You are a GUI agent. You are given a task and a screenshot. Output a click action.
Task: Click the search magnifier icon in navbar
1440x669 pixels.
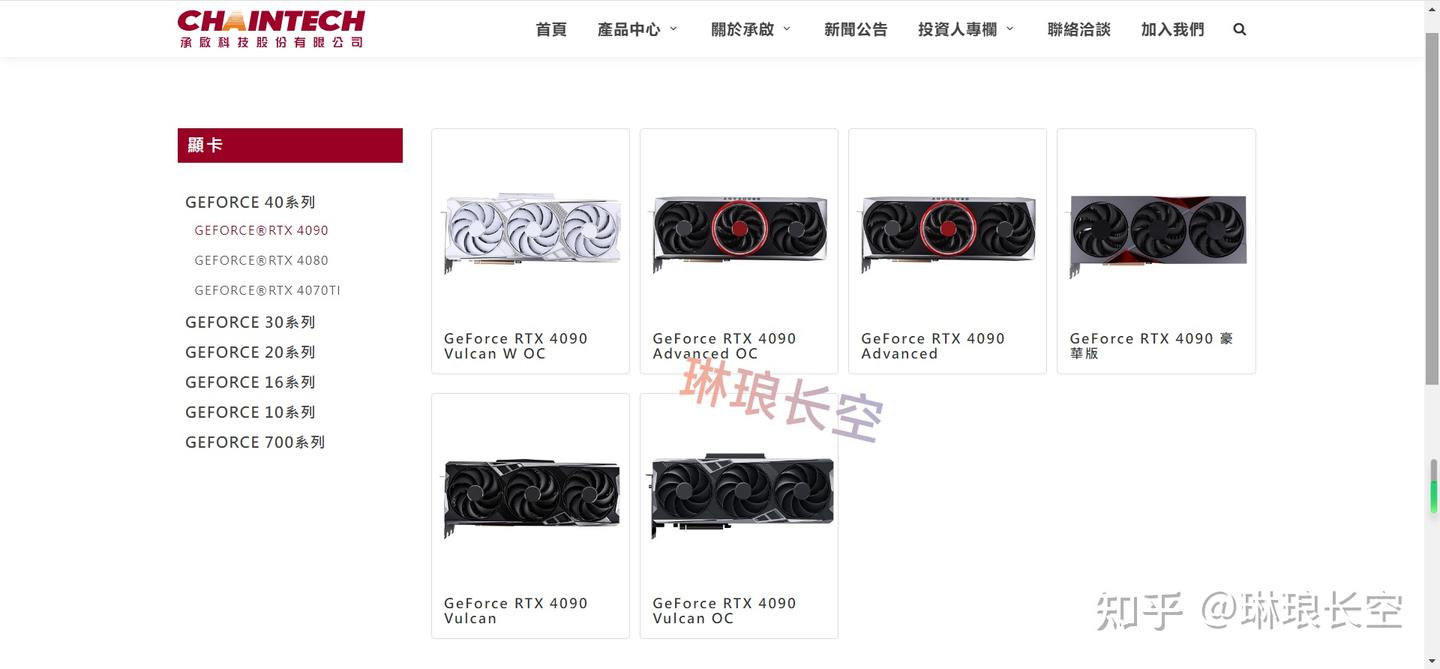1240,30
